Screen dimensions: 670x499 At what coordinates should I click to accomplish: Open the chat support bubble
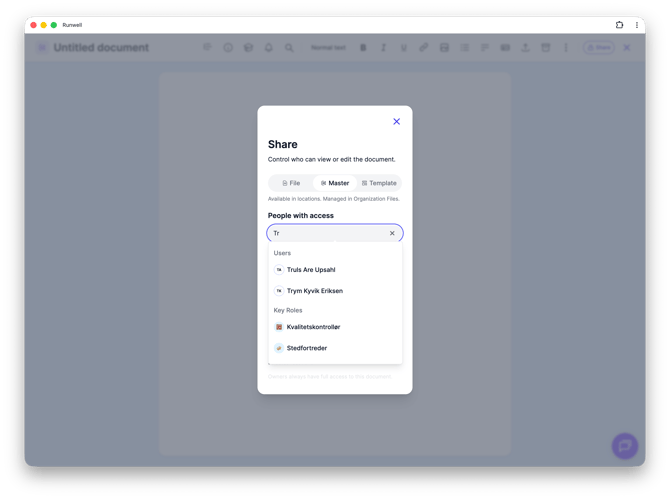(x=625, y=446)
